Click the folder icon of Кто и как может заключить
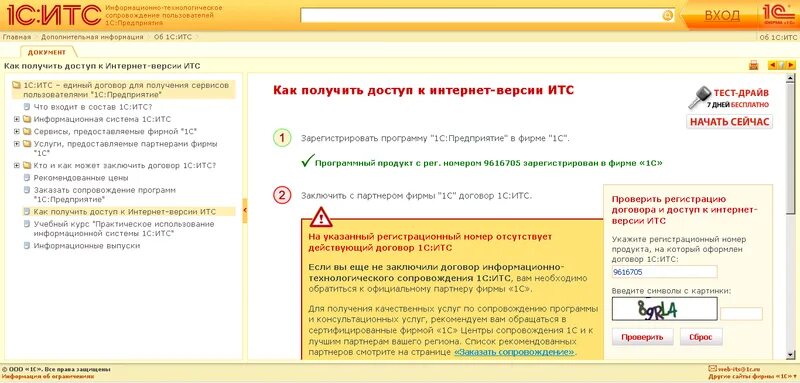 point(27,166)
